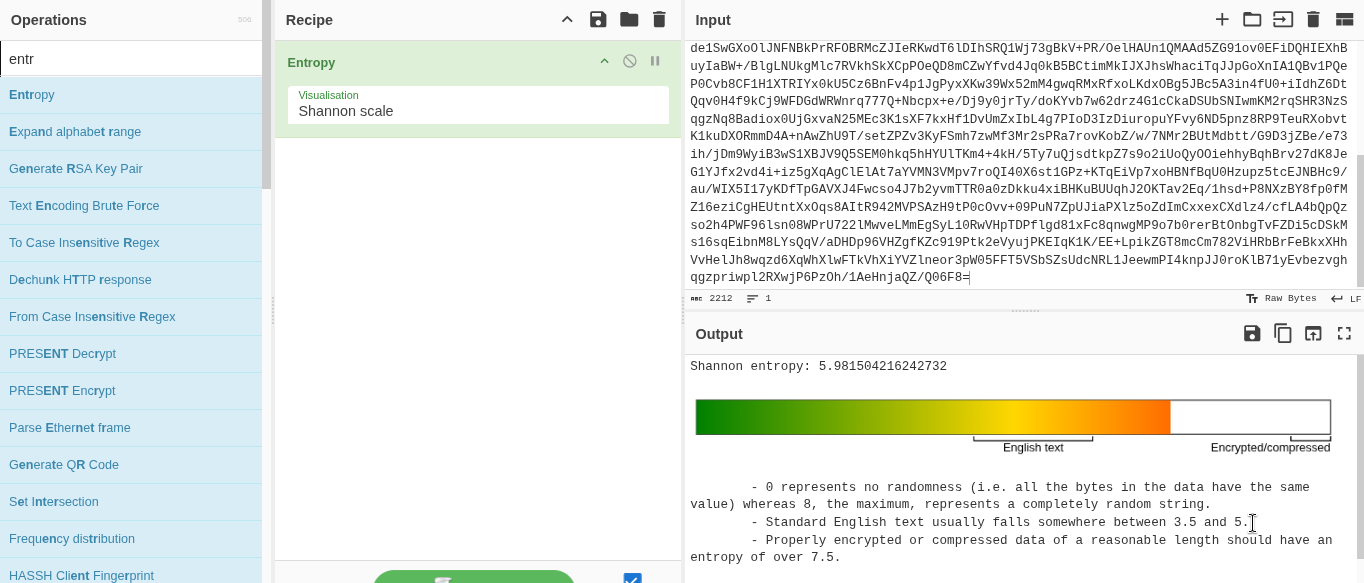Clear the input and output

point(1313,19)
